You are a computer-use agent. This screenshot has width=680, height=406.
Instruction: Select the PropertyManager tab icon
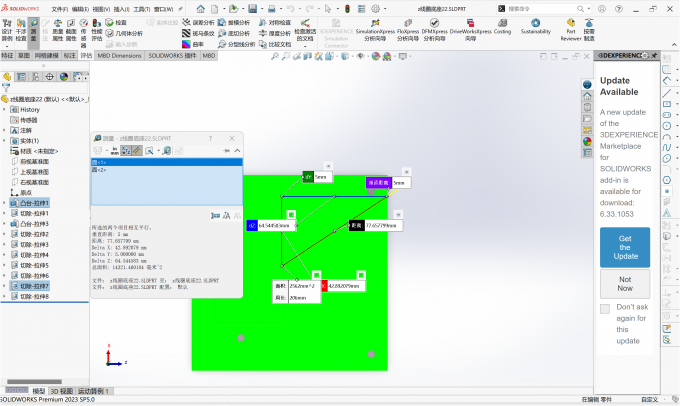point(21,77)
